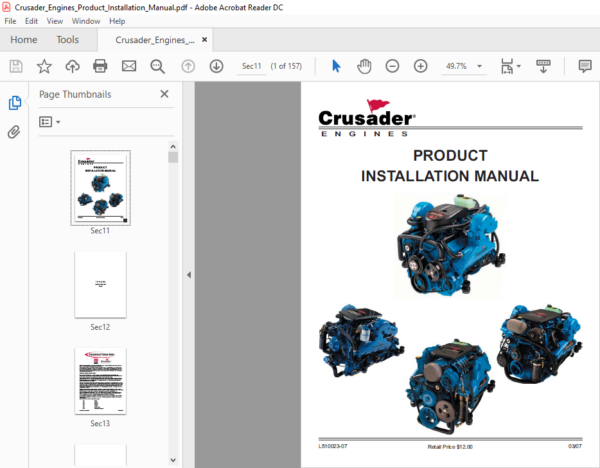Open the Help menu
600x468 pixels.
pyautogui.click(x=117, y=21)
